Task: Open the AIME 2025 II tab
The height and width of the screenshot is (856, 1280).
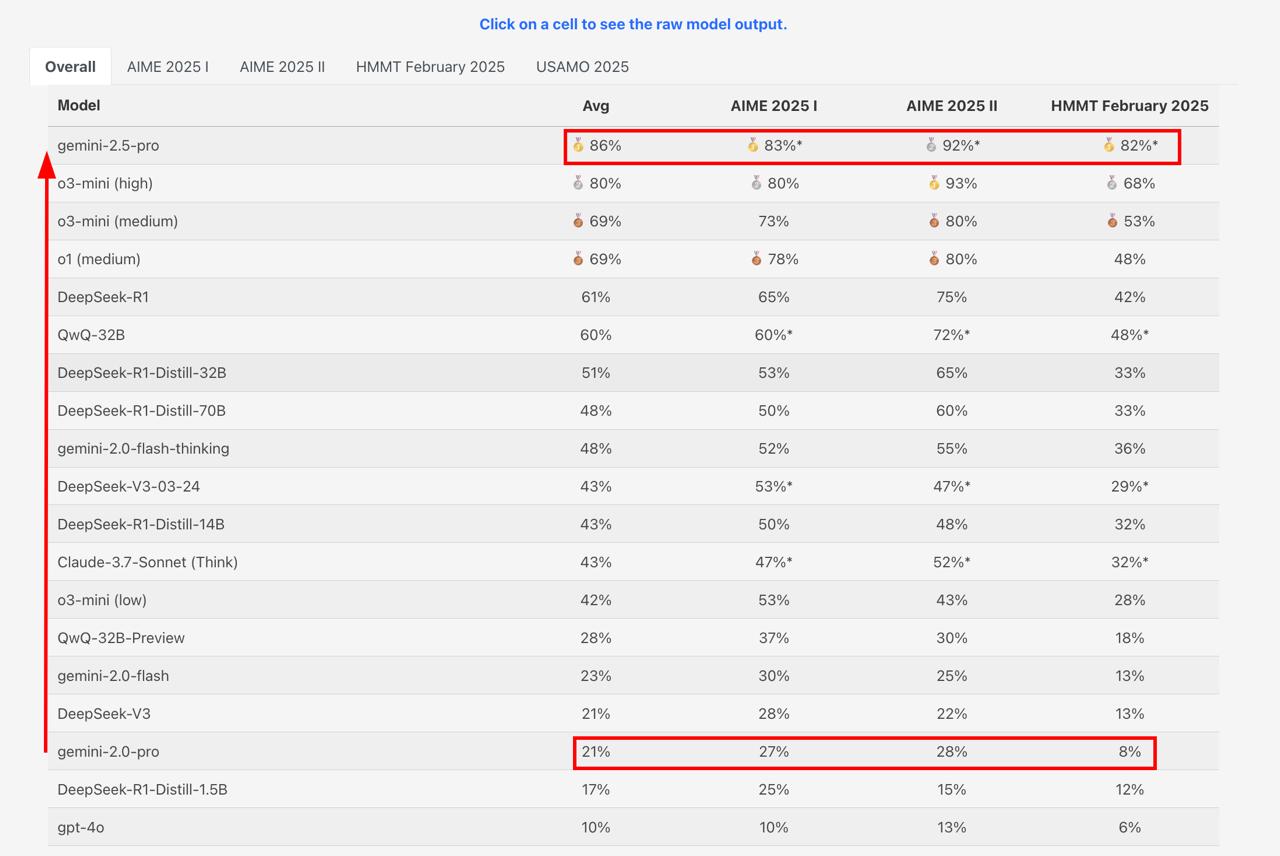Action: [x=282, y=67]
